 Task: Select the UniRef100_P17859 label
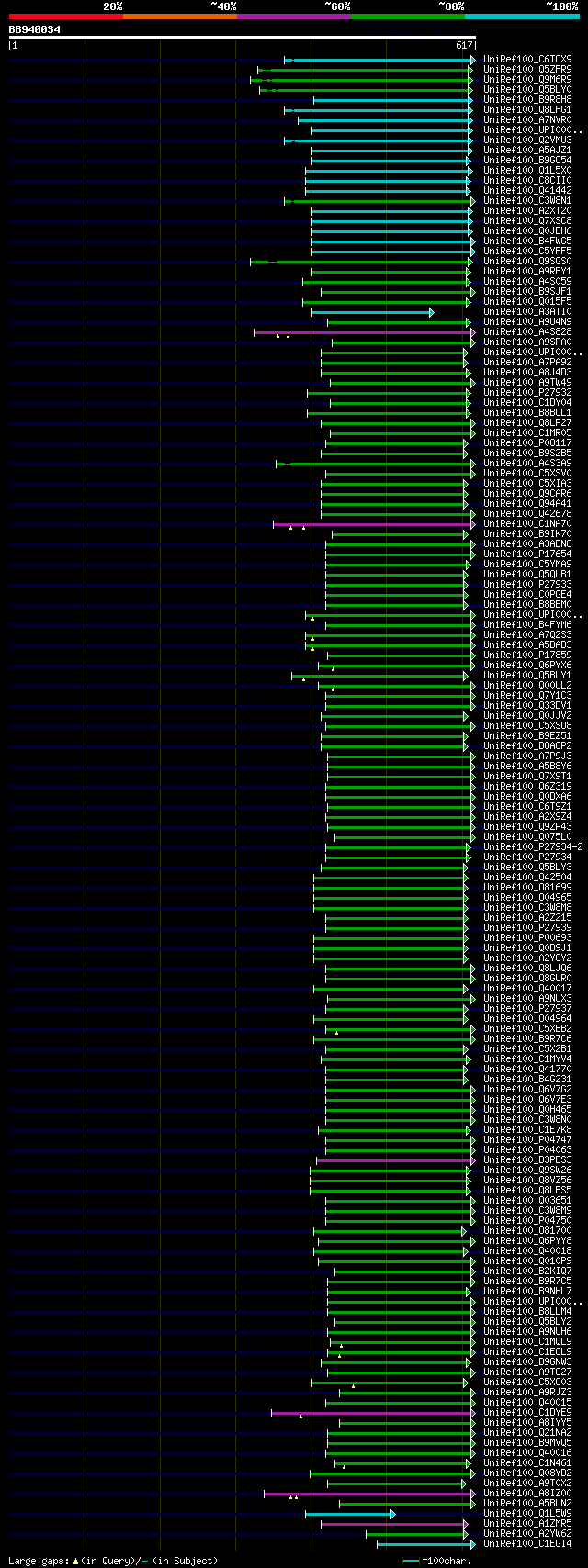[527, 655]
